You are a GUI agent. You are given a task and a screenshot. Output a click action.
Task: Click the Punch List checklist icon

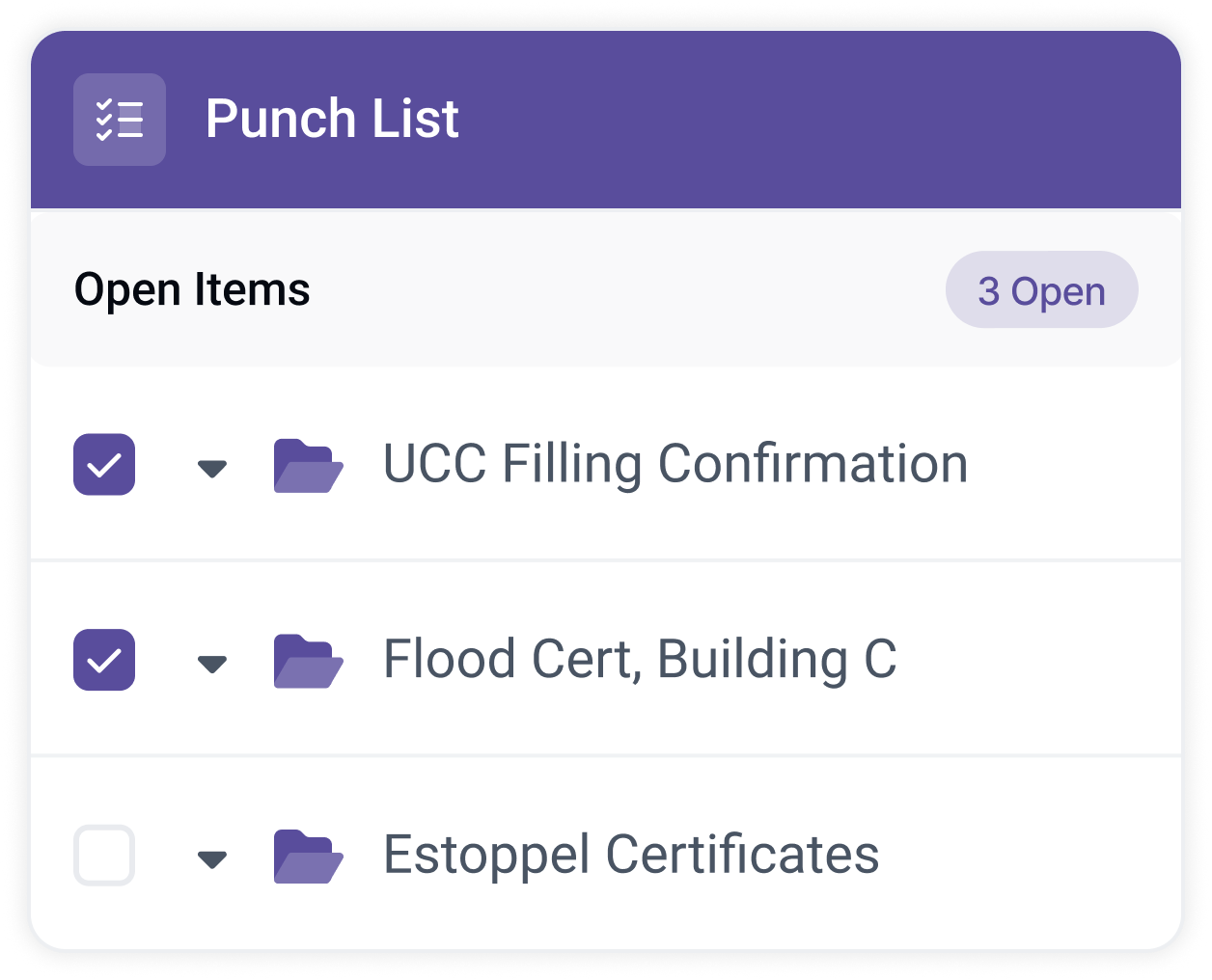tap(120, 120)
